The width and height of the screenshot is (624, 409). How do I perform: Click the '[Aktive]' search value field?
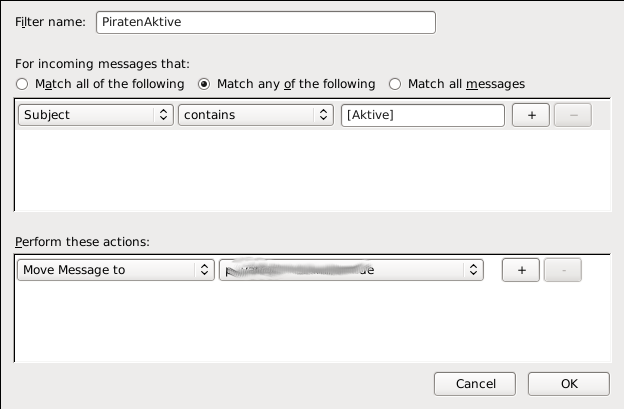(x=422, y=115)
